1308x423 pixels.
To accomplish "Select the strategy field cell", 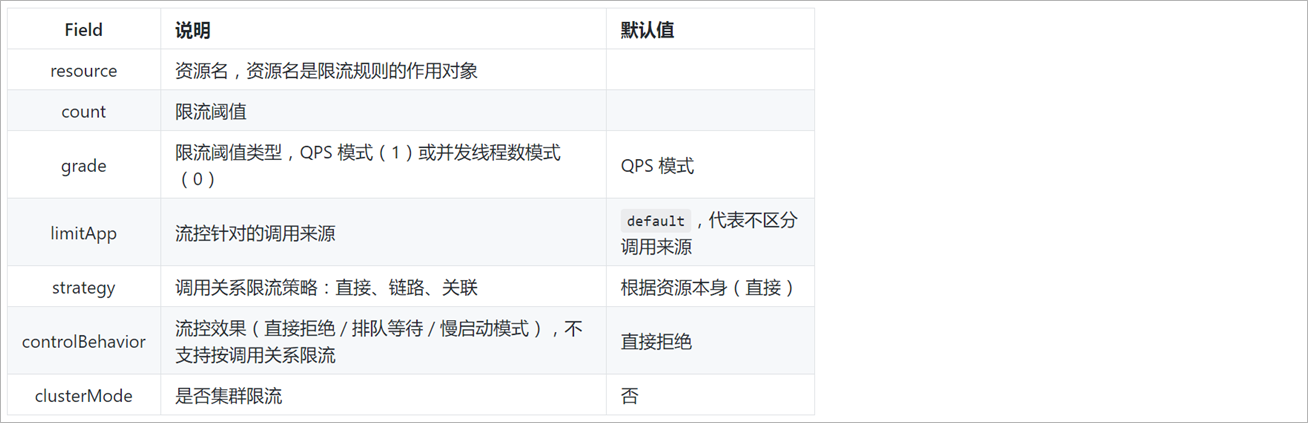I will [x=84, y=288].
